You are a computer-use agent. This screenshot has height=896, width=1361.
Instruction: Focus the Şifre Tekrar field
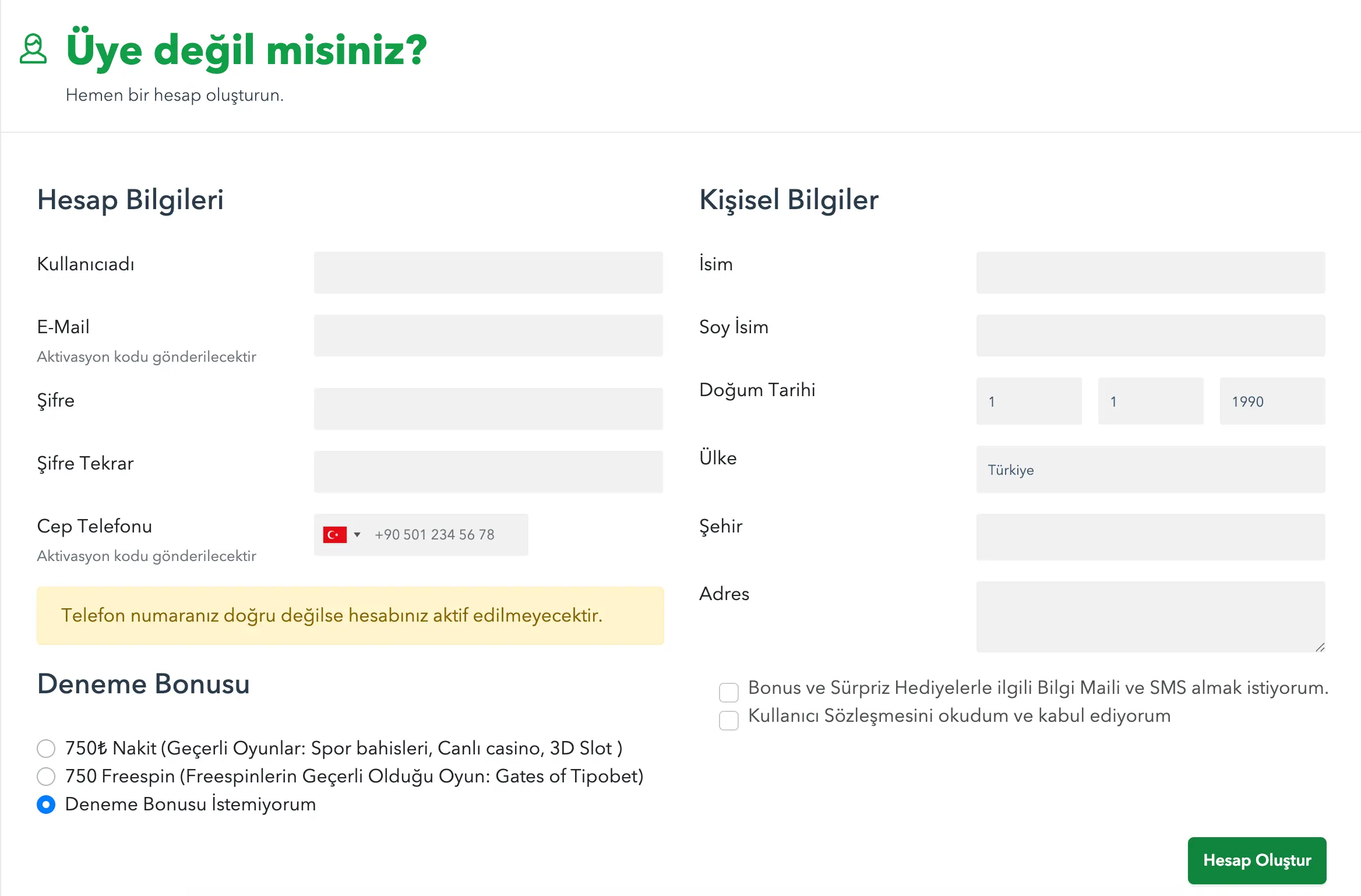pyautogui.click(x=488, y=472)
